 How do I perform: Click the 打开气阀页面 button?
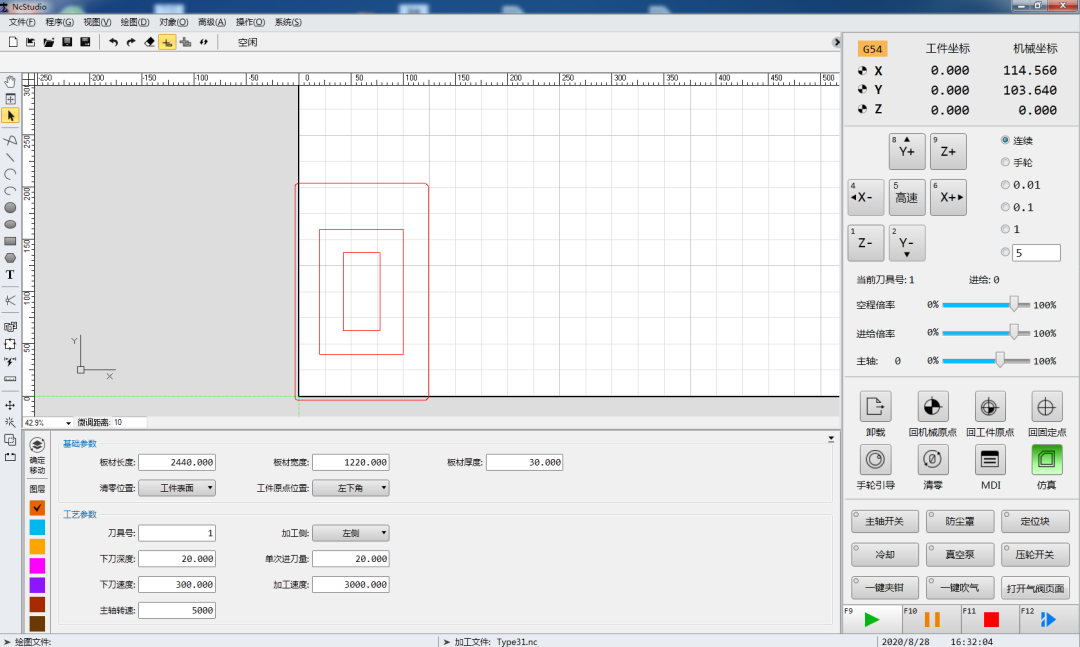pos(1036,587)
